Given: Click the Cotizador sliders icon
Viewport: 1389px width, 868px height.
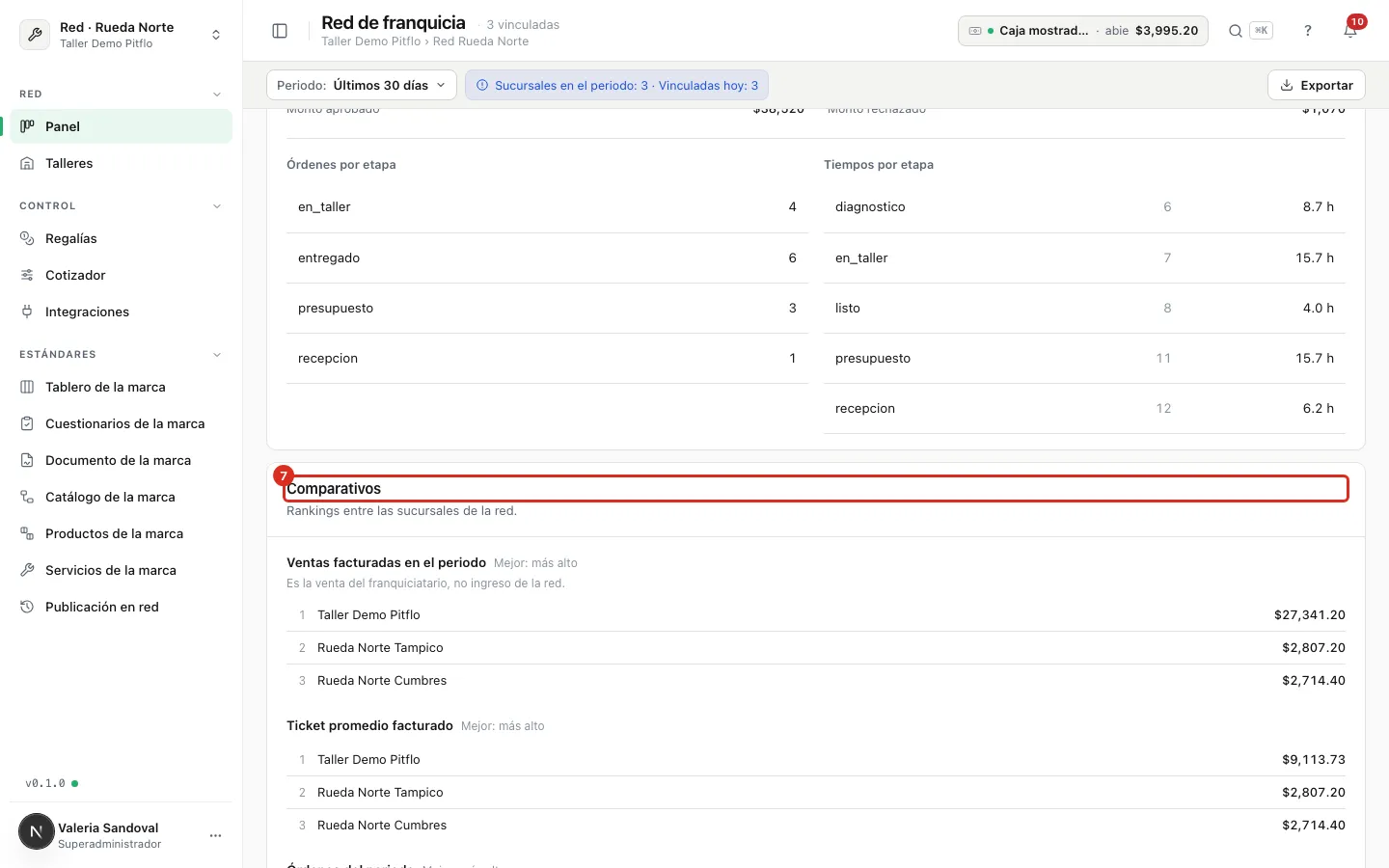Looking at the screenshot, I should coord(27,275).
